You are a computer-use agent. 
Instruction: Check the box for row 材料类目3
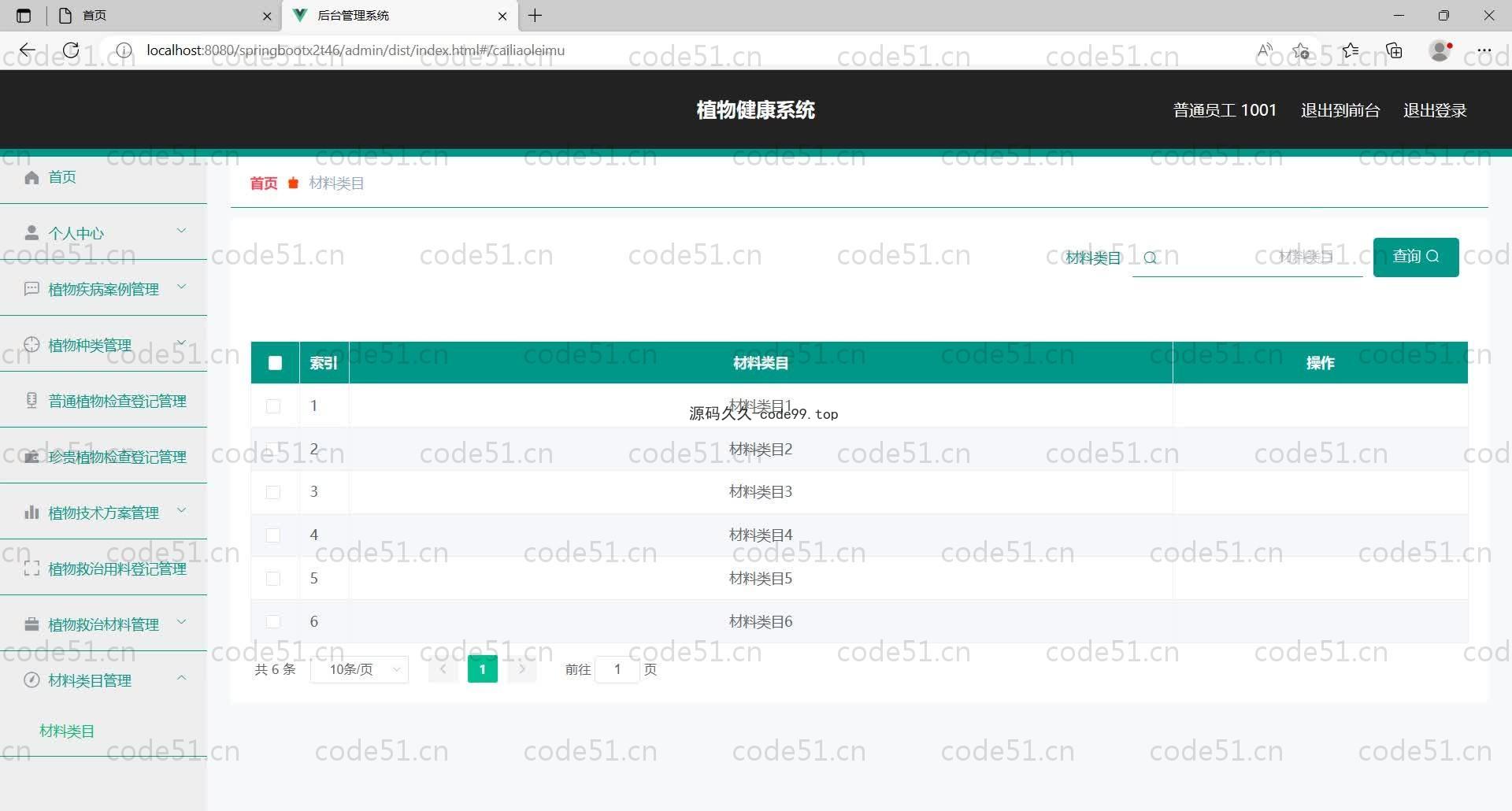[273, 492]
